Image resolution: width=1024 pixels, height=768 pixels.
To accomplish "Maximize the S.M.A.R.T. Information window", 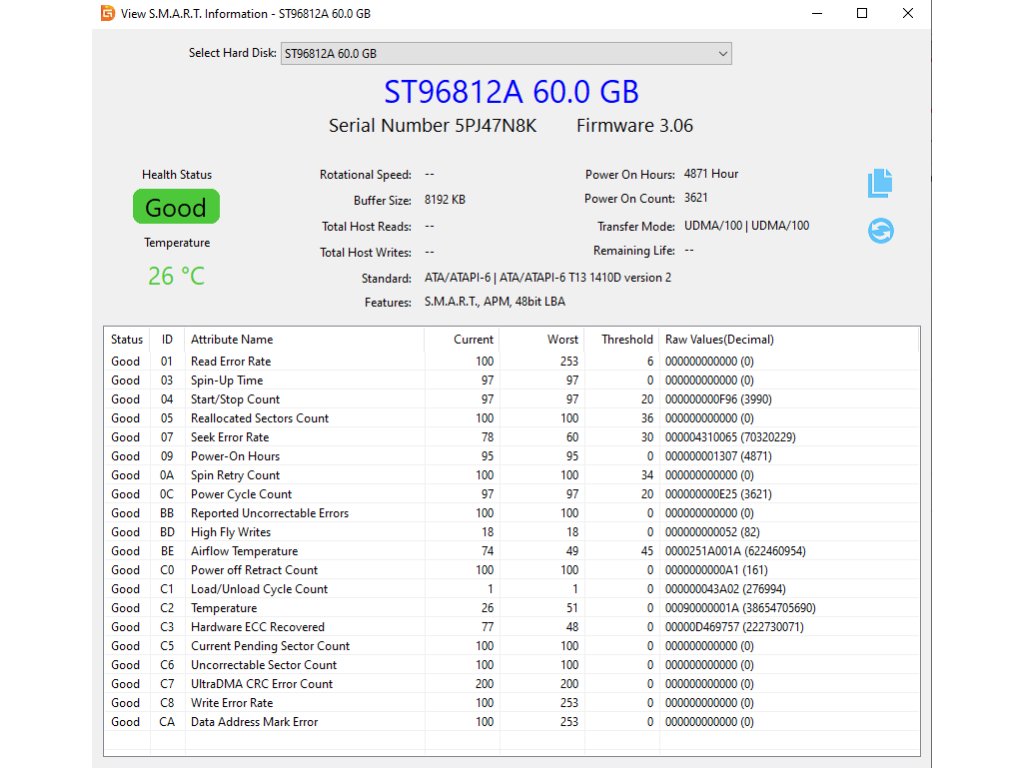I will (862, 13).
